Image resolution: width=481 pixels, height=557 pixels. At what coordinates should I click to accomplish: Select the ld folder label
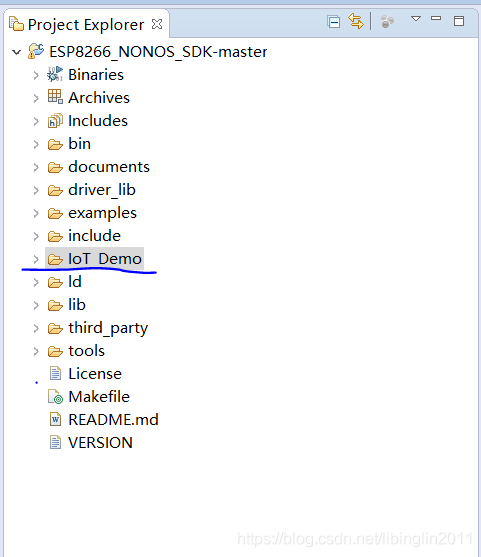tap(75, 282)
